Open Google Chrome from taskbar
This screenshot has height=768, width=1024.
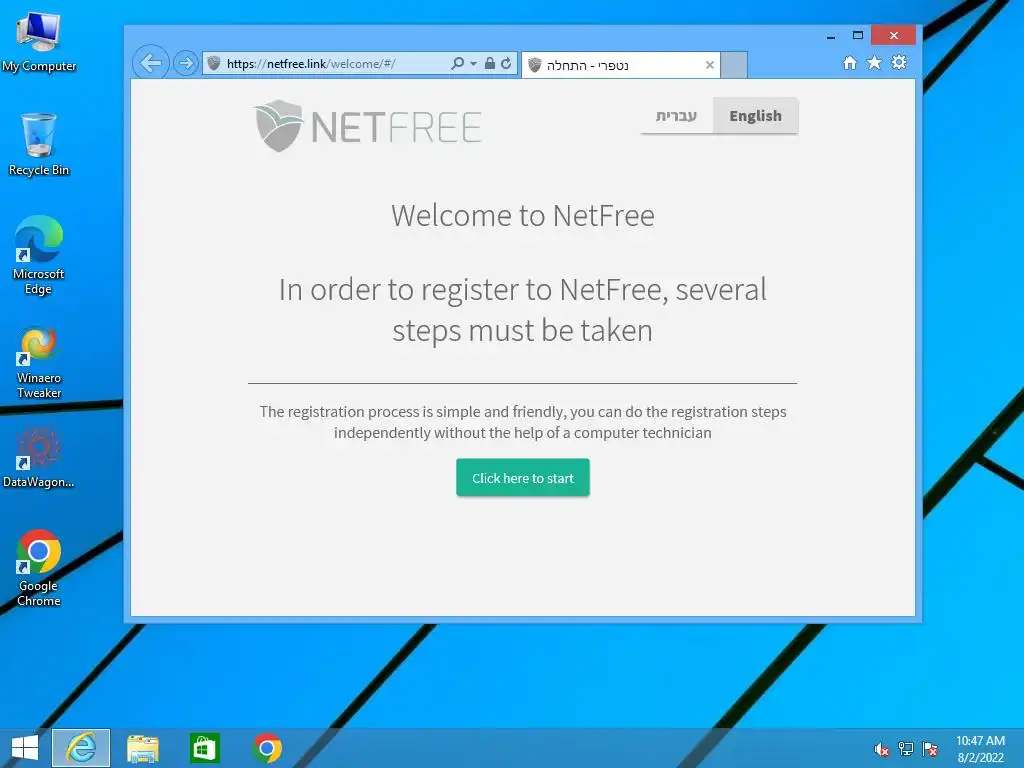click(267, 748)
